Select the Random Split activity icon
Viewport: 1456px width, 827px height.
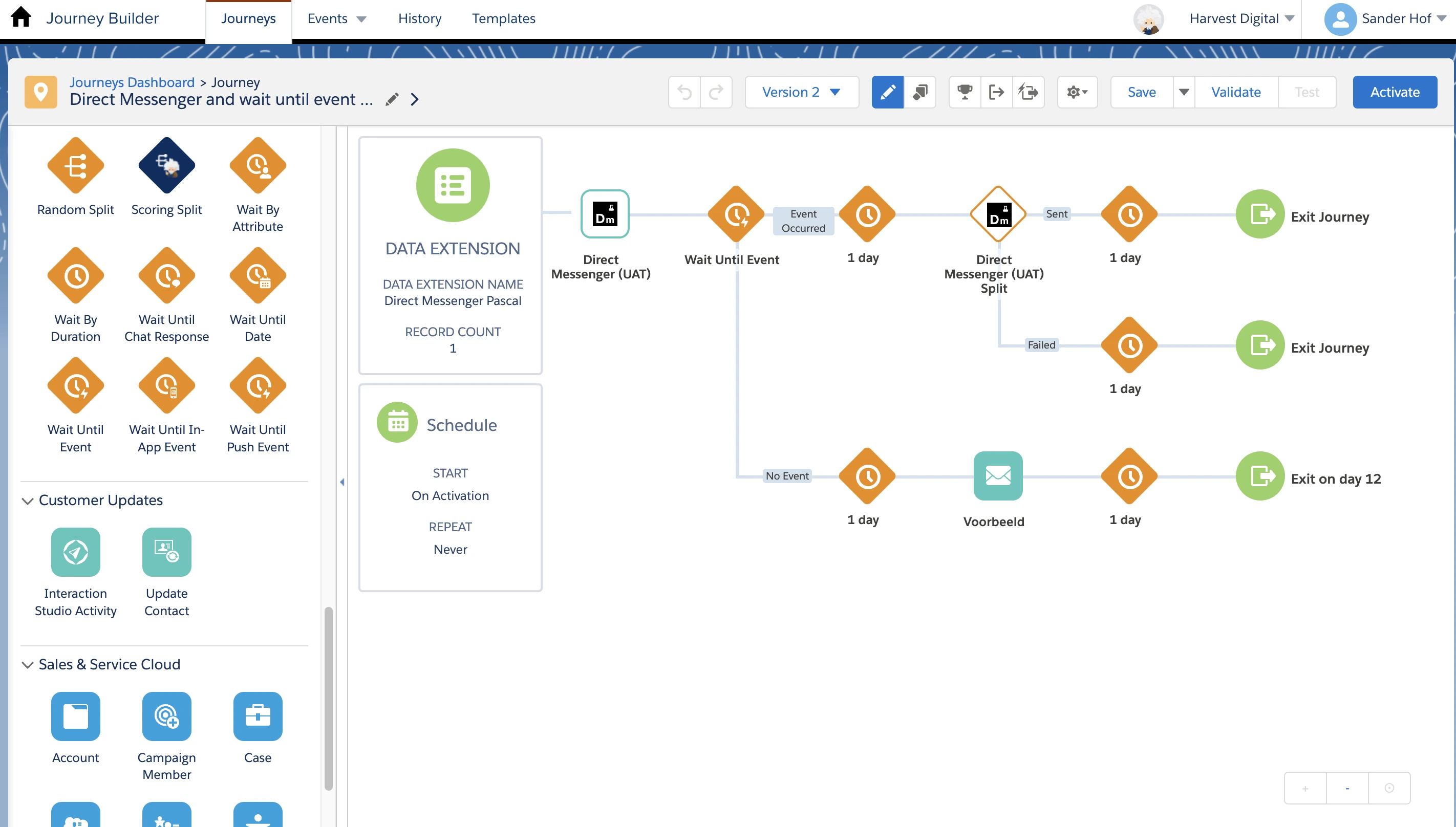76,165
